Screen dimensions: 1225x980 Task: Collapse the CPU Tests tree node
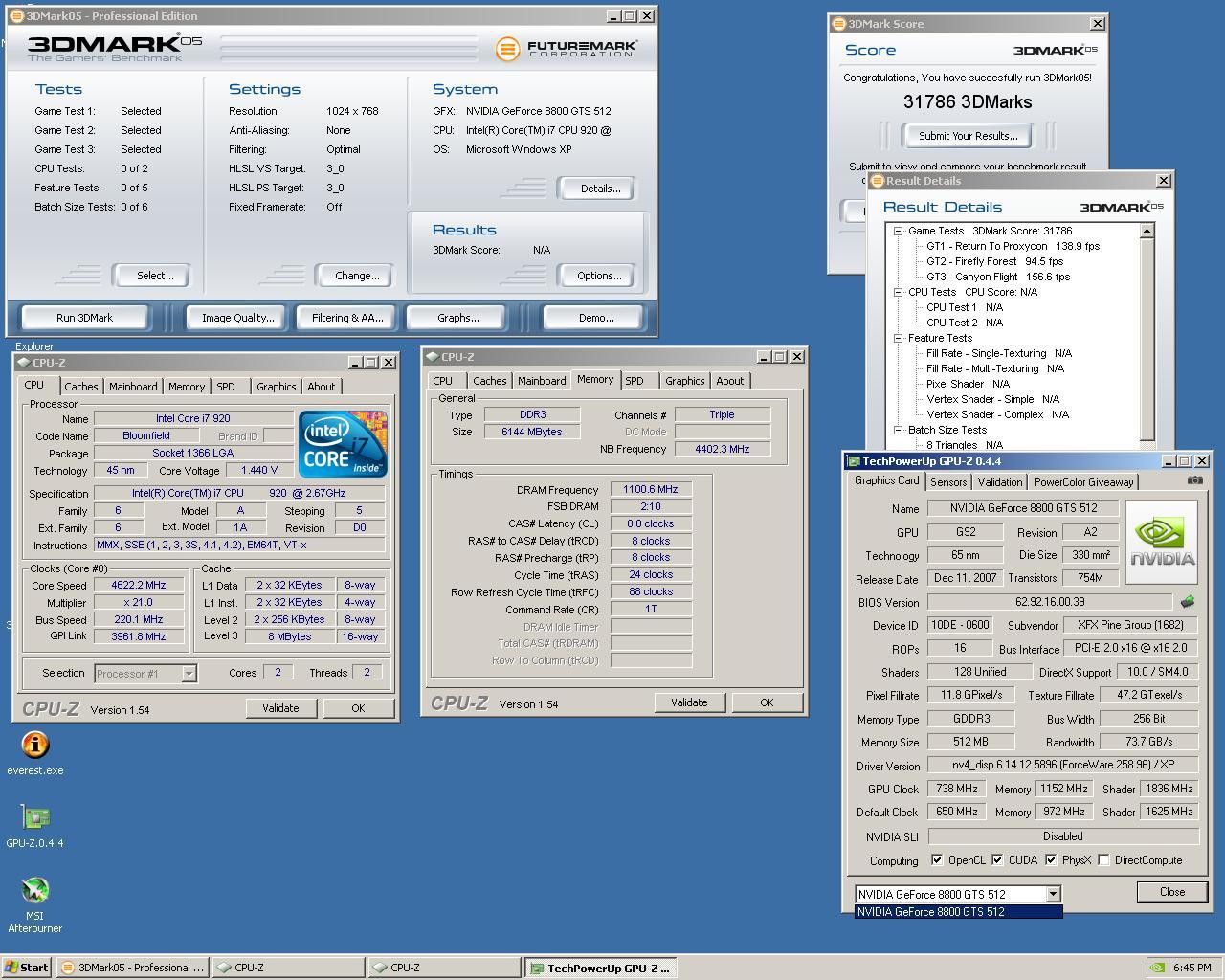point(899,292)
